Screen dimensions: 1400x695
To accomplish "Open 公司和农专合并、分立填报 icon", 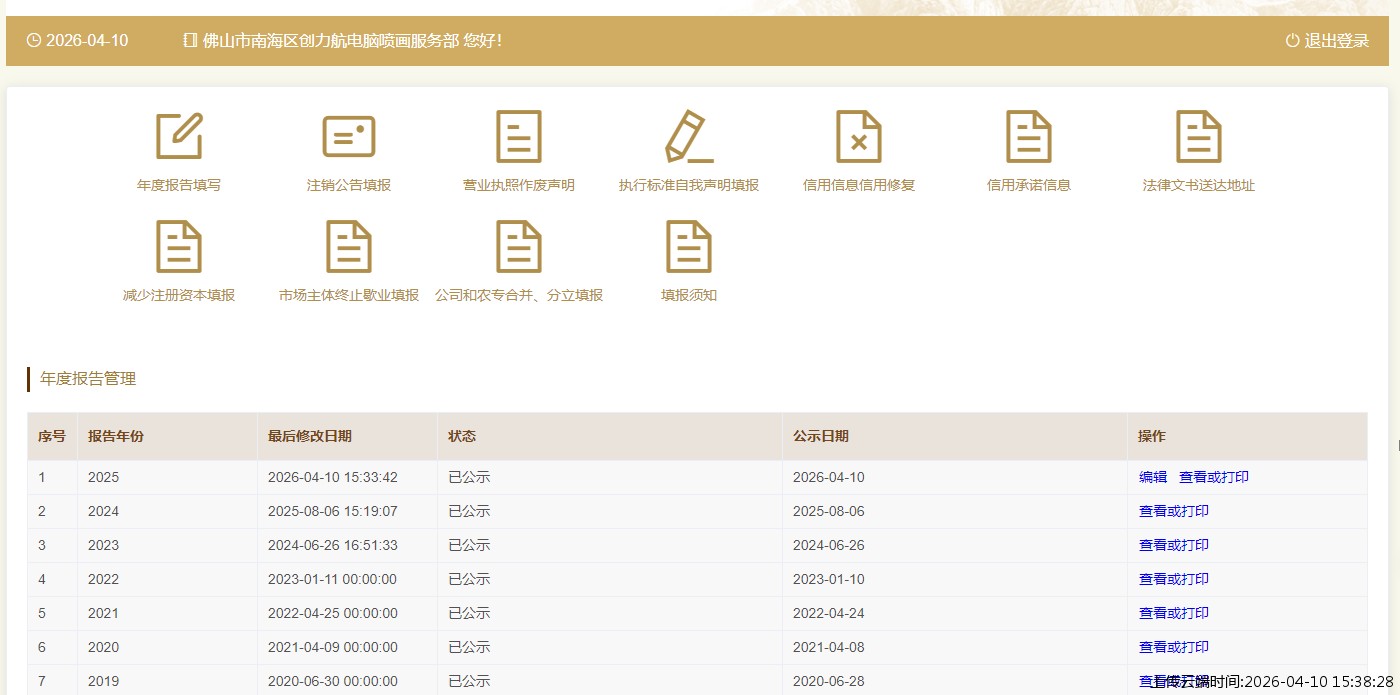I will pyautogui.click(x=519, y=247).
